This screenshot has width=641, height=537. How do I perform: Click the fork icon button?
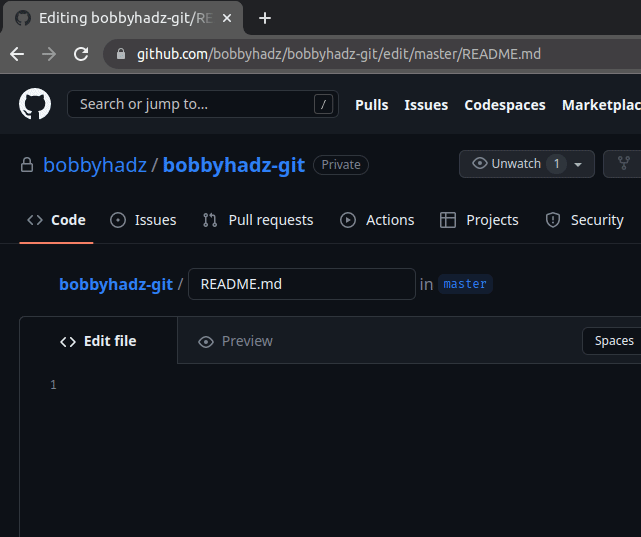[x=623, y=164]
